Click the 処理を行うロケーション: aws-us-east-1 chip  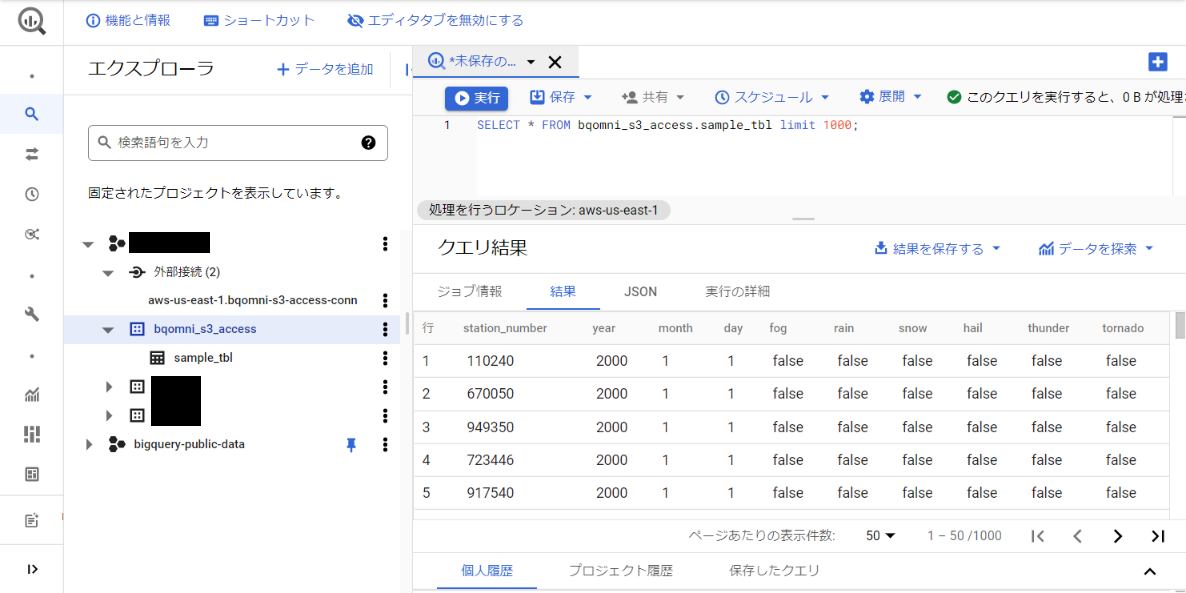pyautogui.click(x=543, y=210)
